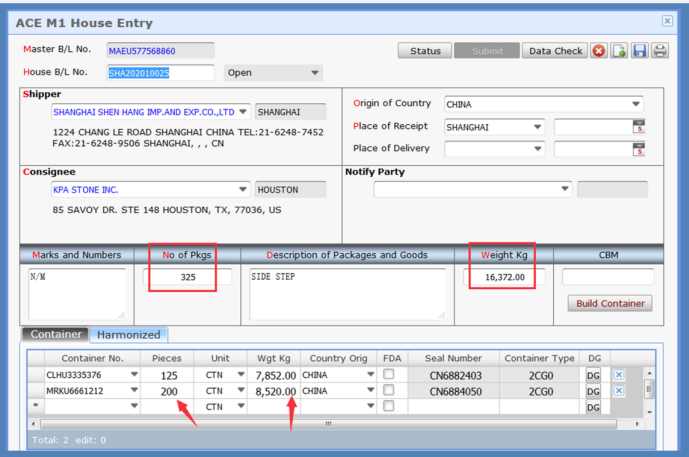Click the Build Container button
Image resolution: width=689 pixels, height=457 pixels.
[609, 303]
